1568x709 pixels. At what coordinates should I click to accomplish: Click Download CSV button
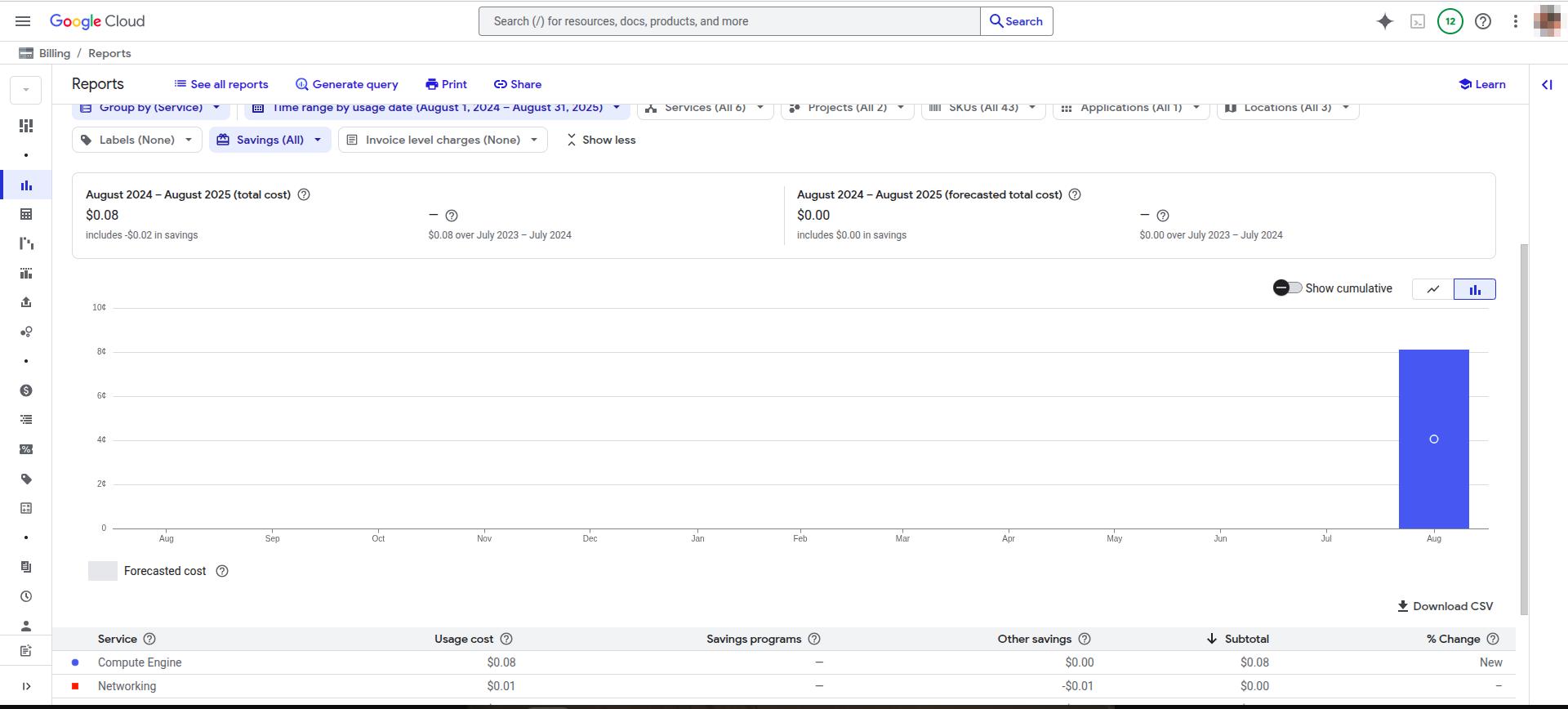pyautogui.click(x=1445, y=606)
